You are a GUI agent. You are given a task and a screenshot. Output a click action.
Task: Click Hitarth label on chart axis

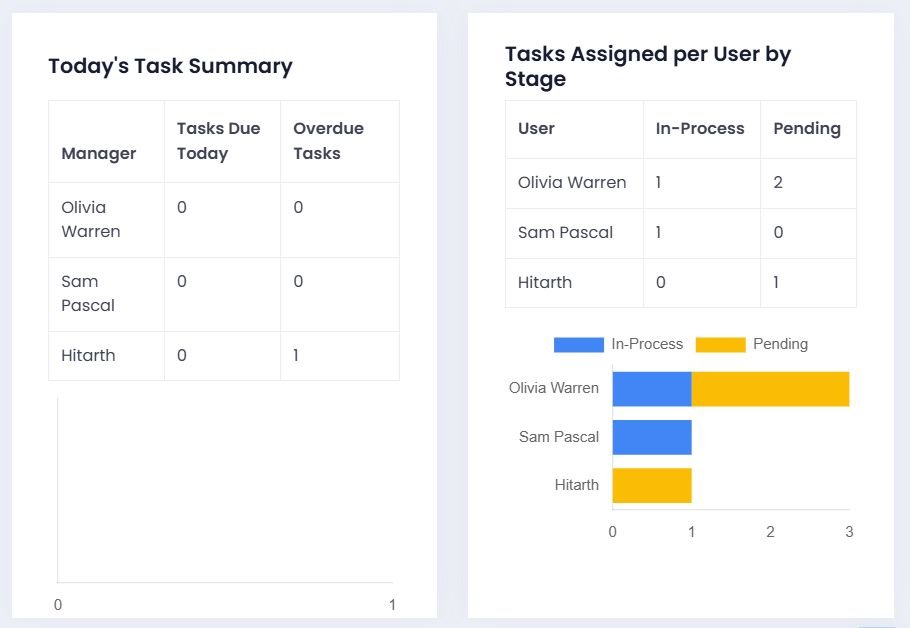(x=576, y=485)
